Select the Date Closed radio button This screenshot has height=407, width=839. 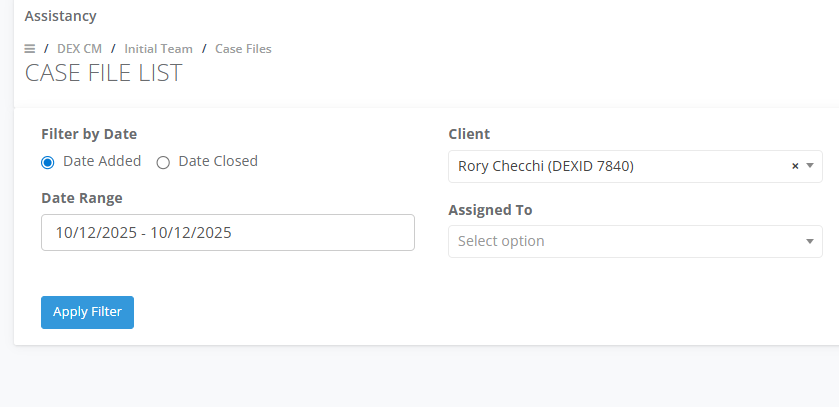pos(163,162)
